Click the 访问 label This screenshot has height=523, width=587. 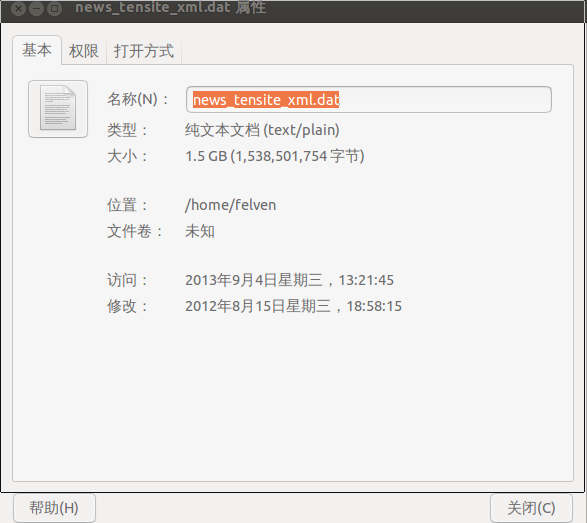point(128,280)
